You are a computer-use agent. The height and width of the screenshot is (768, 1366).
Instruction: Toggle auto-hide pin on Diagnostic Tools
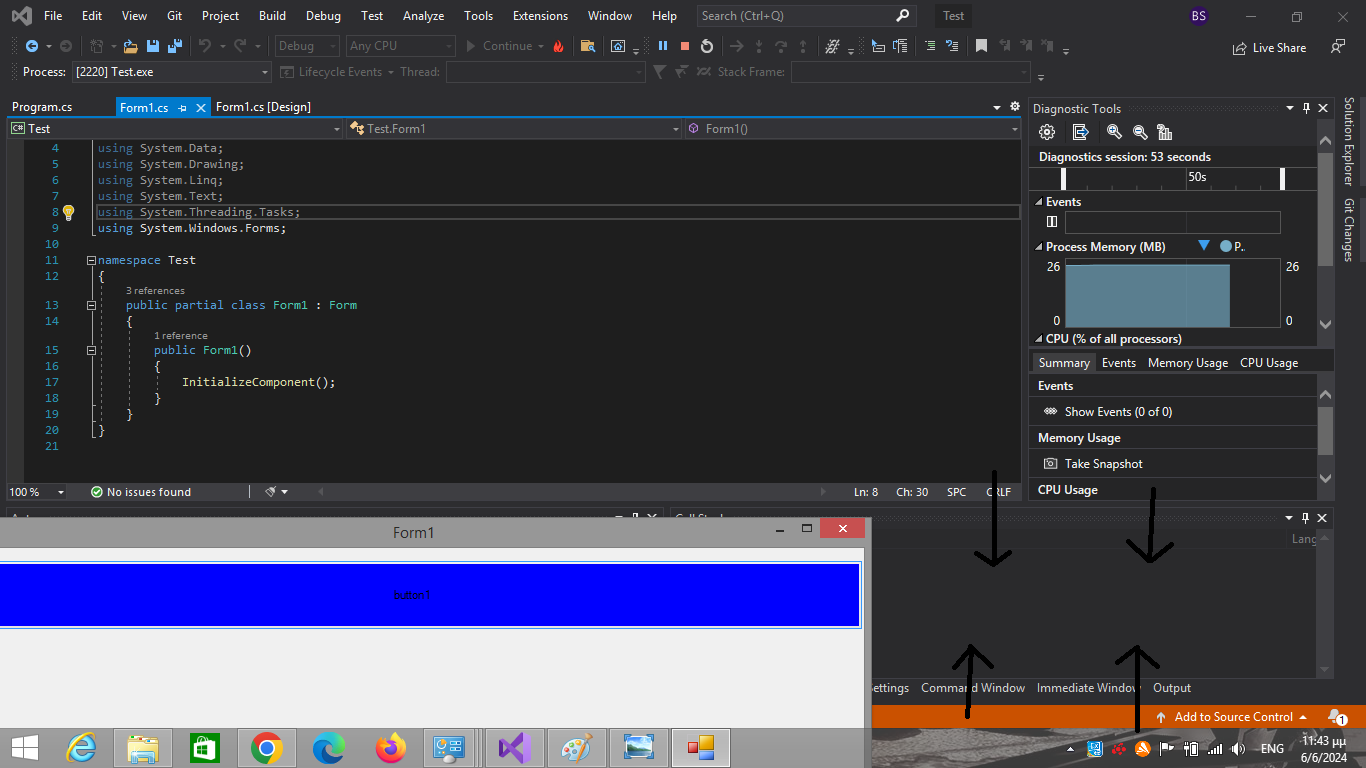click(1306, 108)
